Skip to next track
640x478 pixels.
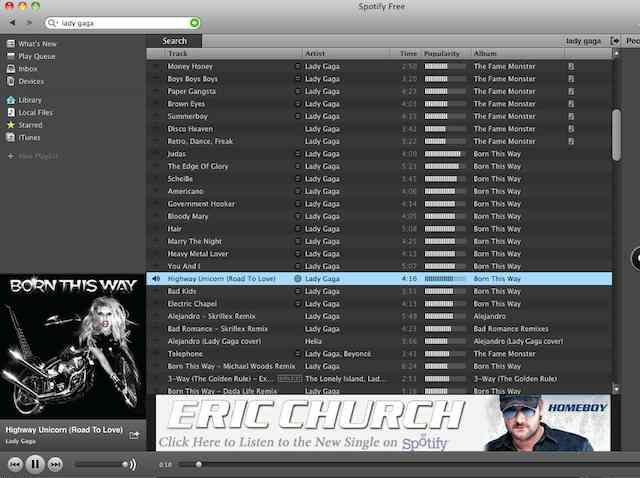pyautogui.click(x=55, y=465)
